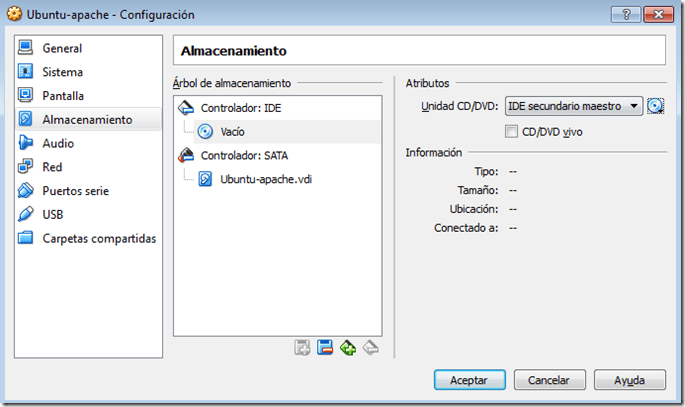Add a new controller with the green plus icon
This screenshot has width=685, height=407.
tap(347, 347)
